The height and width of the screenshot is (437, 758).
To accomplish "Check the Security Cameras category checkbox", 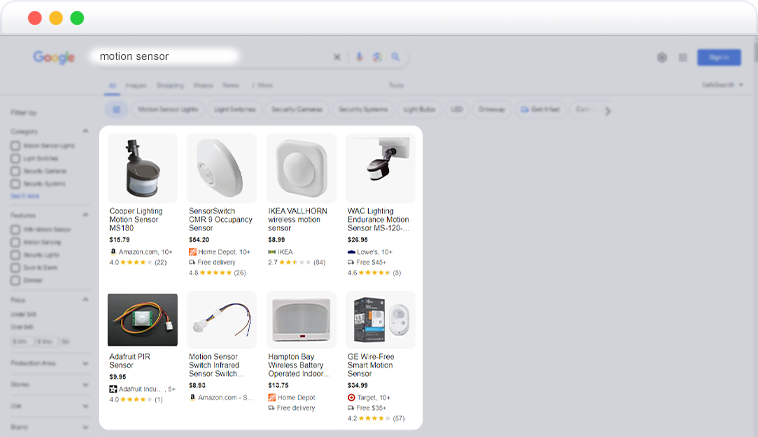I will pyautogui.click(x=15, y=171).
